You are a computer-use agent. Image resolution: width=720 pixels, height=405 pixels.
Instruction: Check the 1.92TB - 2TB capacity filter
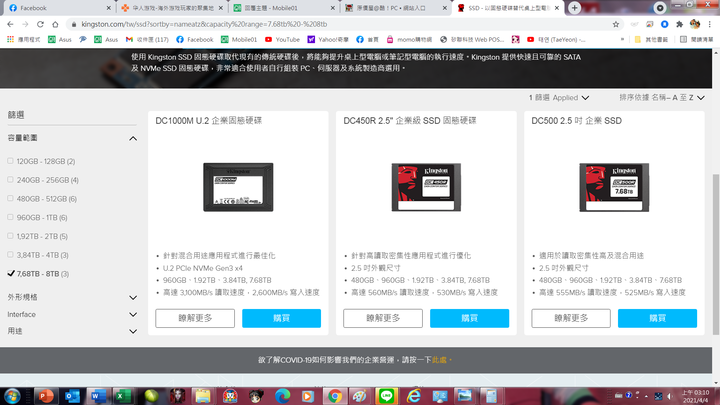(10, 236)
